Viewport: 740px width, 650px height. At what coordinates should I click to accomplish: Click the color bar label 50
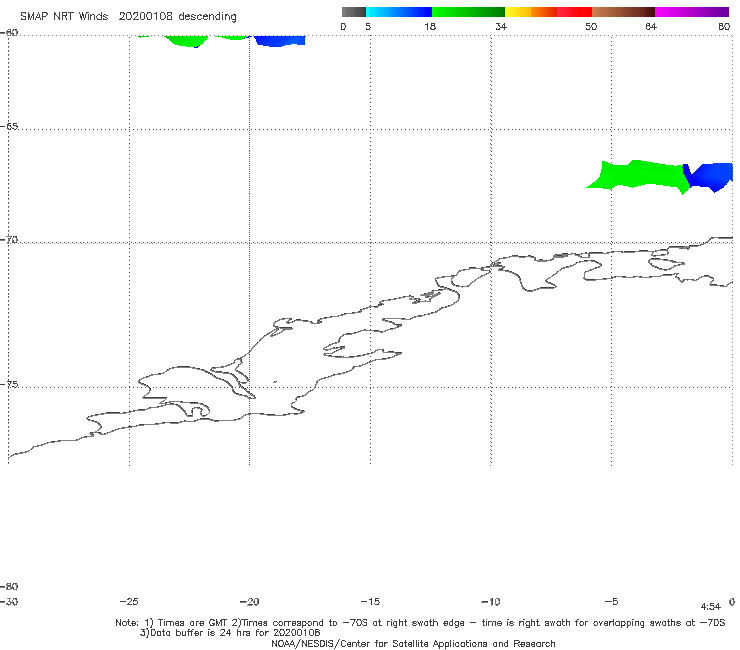591,26
